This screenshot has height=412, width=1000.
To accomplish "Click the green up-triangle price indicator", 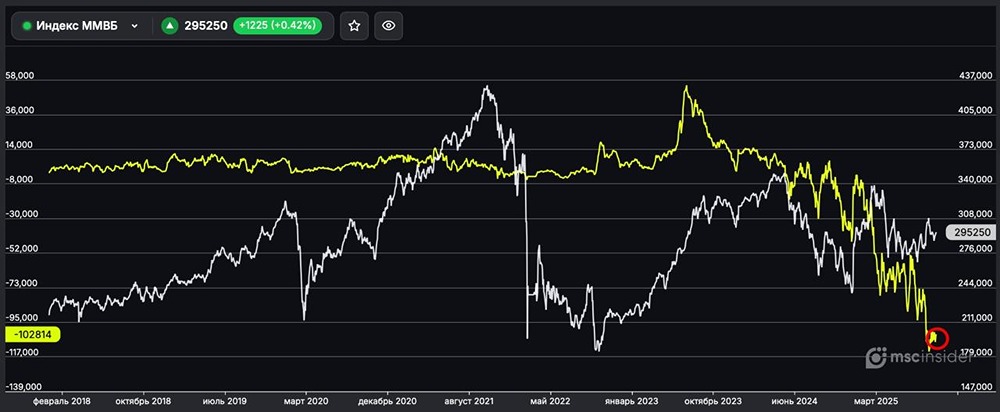I will tap(170, 26).
